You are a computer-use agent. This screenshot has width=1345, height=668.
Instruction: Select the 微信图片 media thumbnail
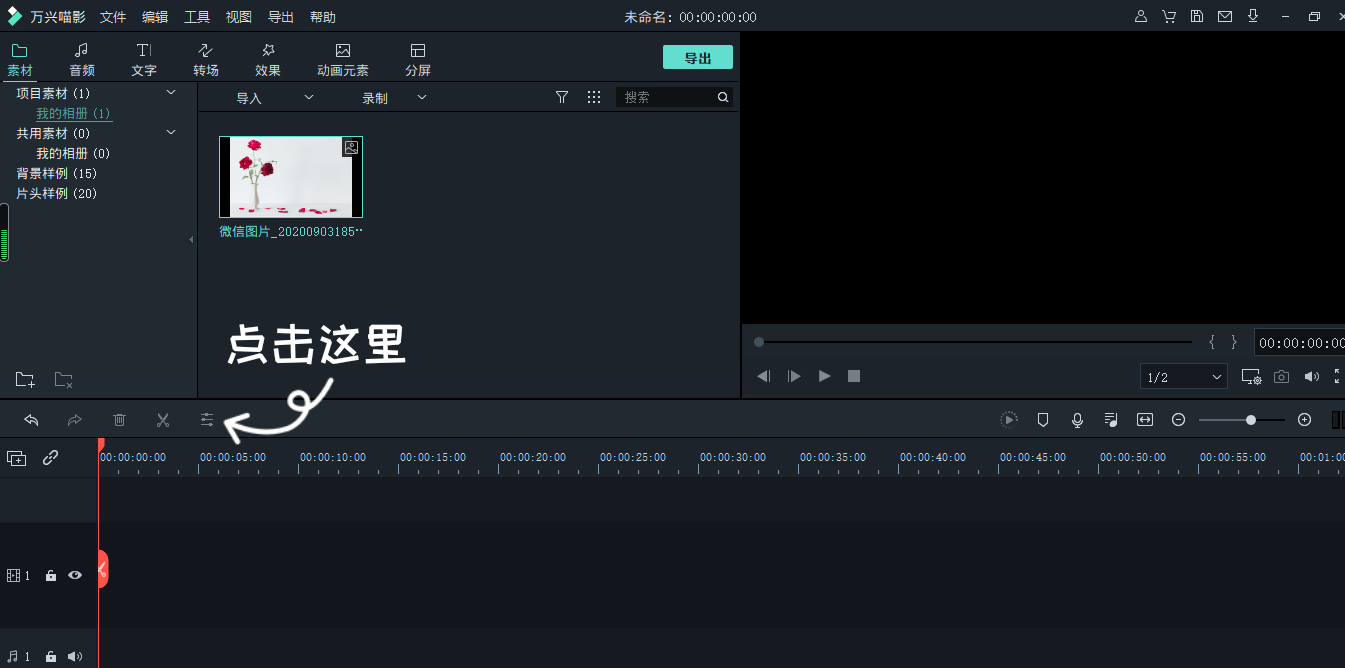coord(290,177)
